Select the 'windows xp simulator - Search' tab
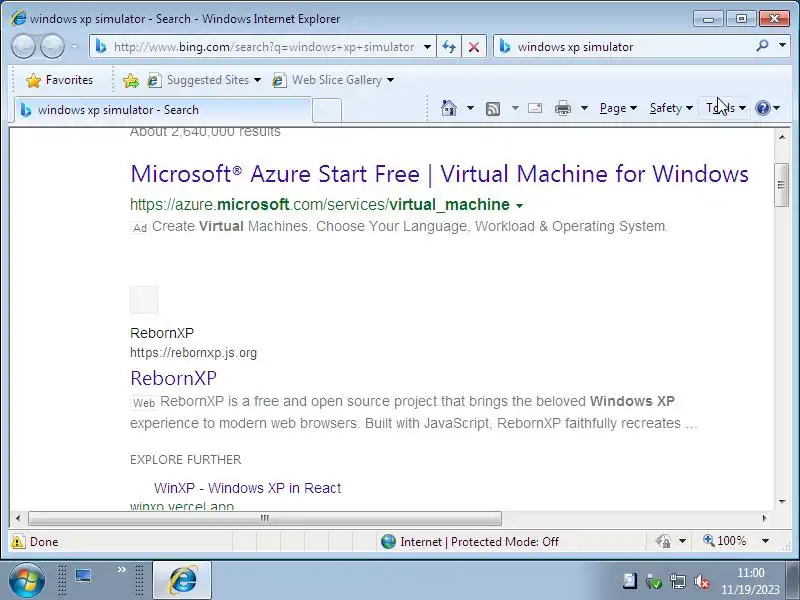 (163, 110)
